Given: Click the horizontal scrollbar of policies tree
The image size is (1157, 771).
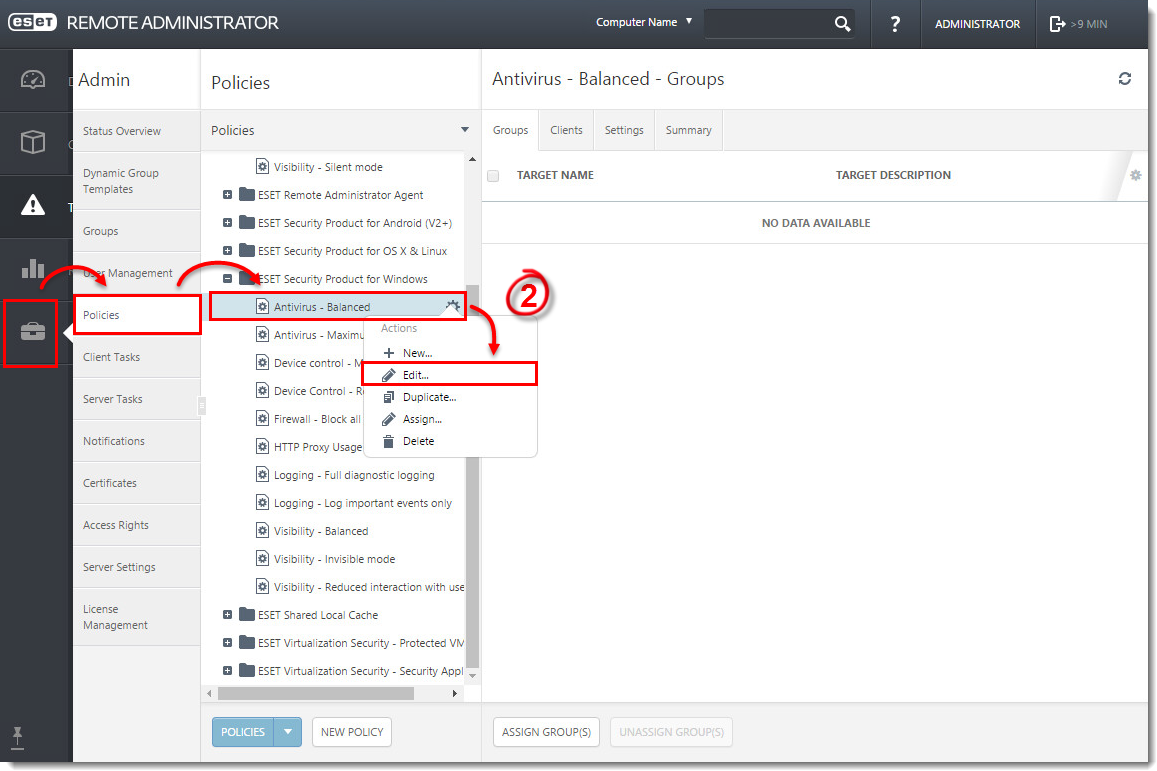Looking at the screenshot, I should (x=316, y=694).
